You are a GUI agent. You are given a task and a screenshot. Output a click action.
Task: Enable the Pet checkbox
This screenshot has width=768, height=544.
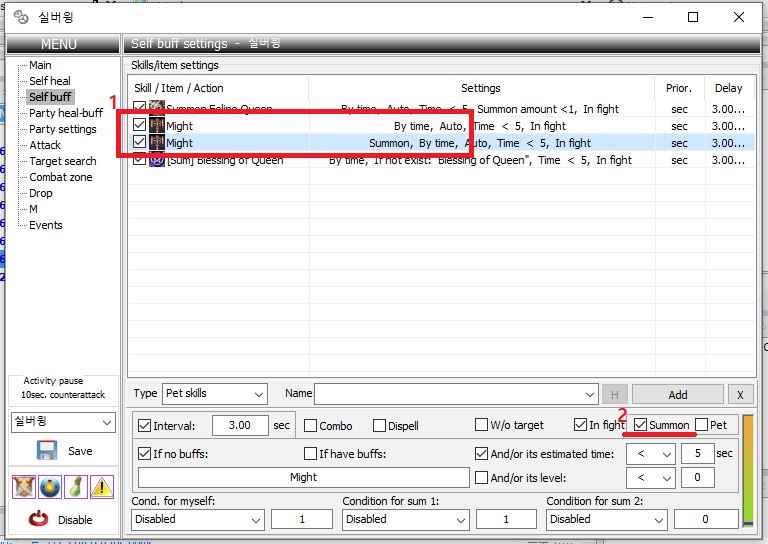(701, 425)
